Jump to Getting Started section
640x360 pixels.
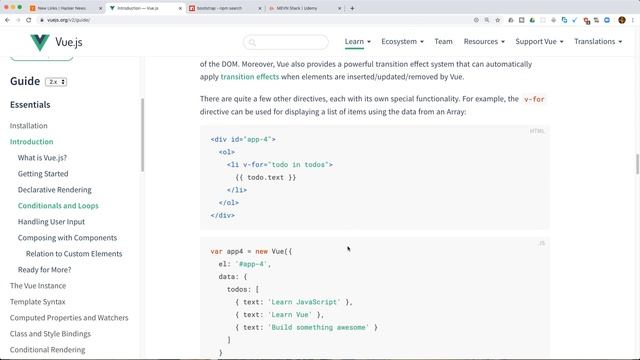43,173
